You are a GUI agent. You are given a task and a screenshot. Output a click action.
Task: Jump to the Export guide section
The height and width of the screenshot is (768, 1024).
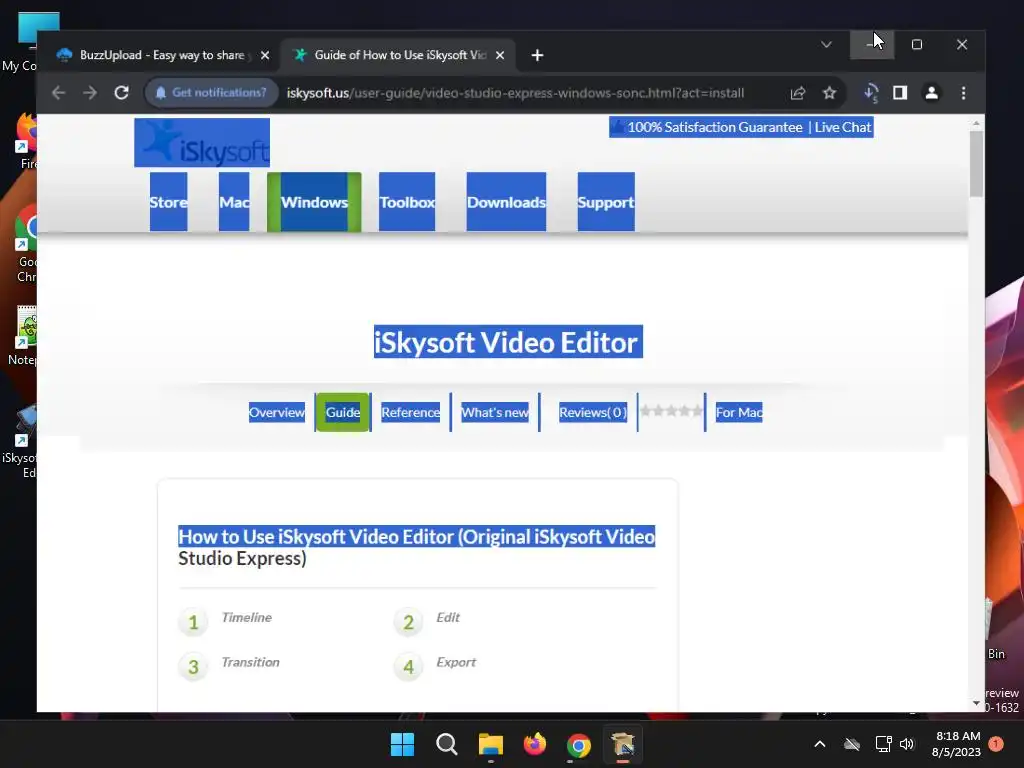click(456, 662)
